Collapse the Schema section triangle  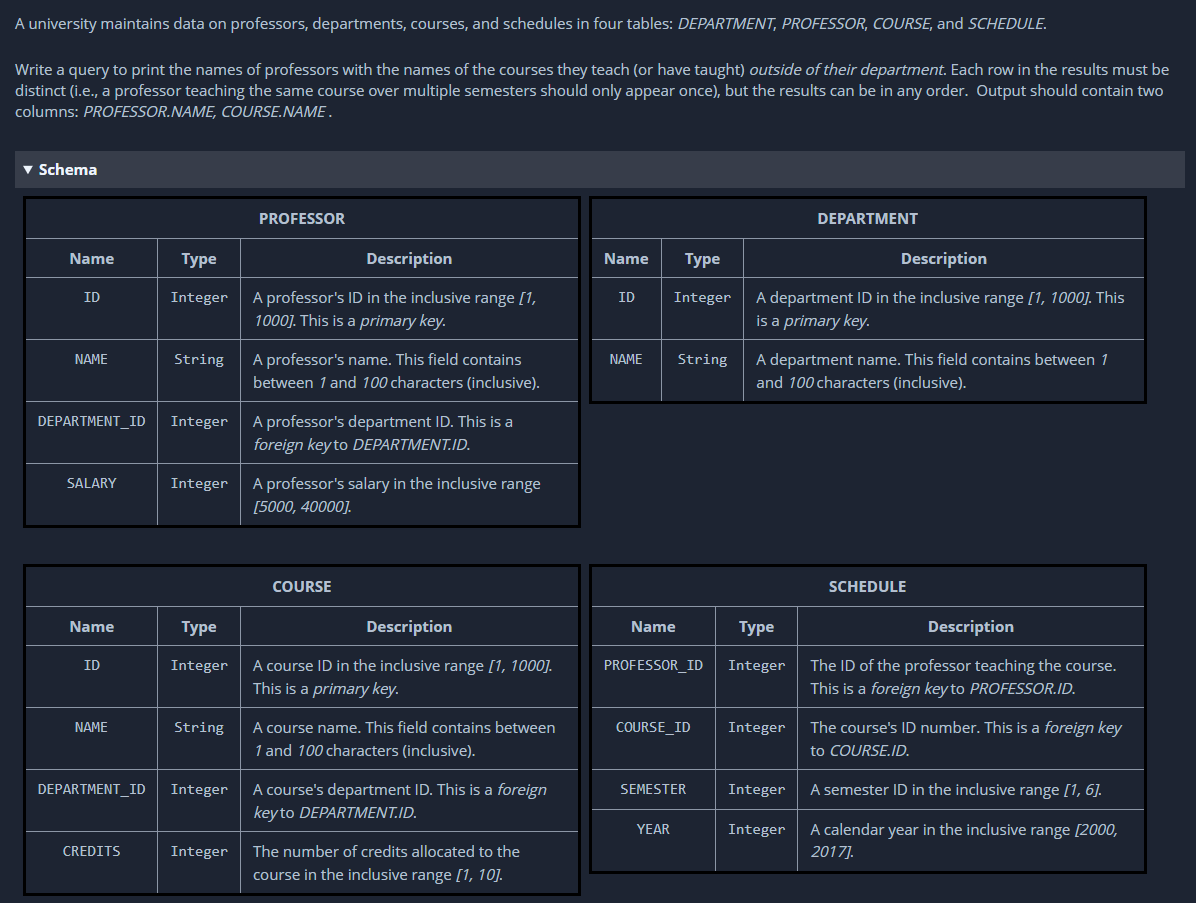(x=28, y=169)
